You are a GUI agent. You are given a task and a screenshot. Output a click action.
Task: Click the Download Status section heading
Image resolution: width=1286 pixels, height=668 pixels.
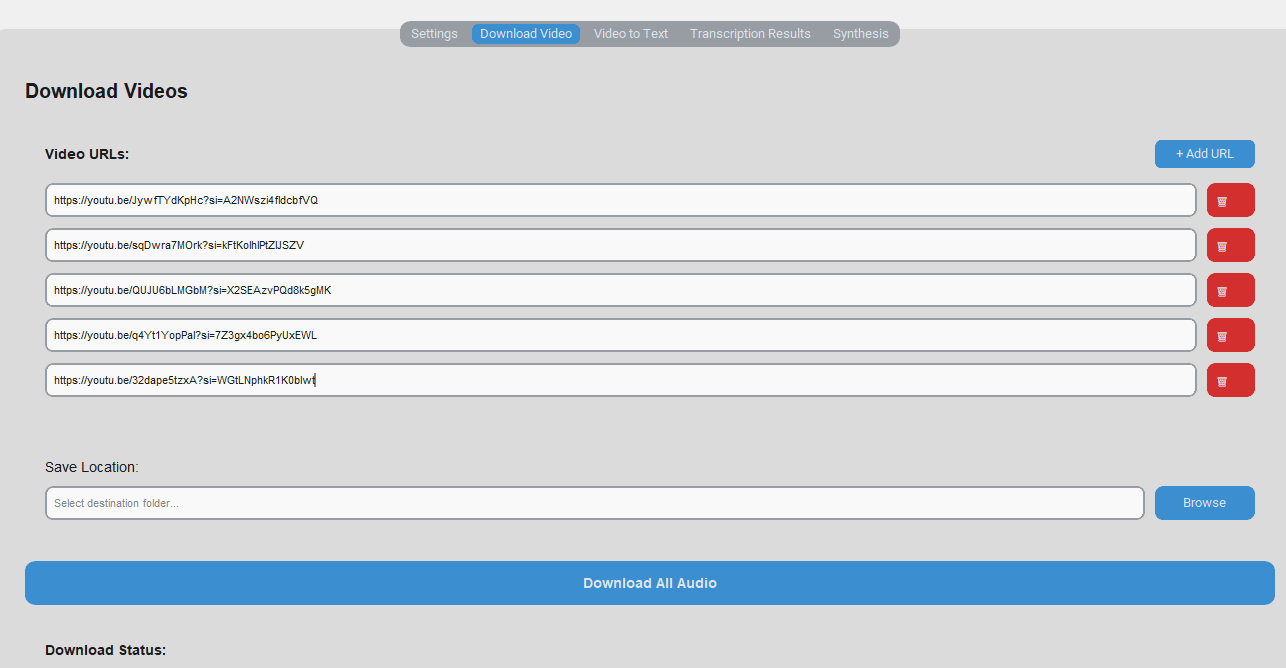(105, 649)
